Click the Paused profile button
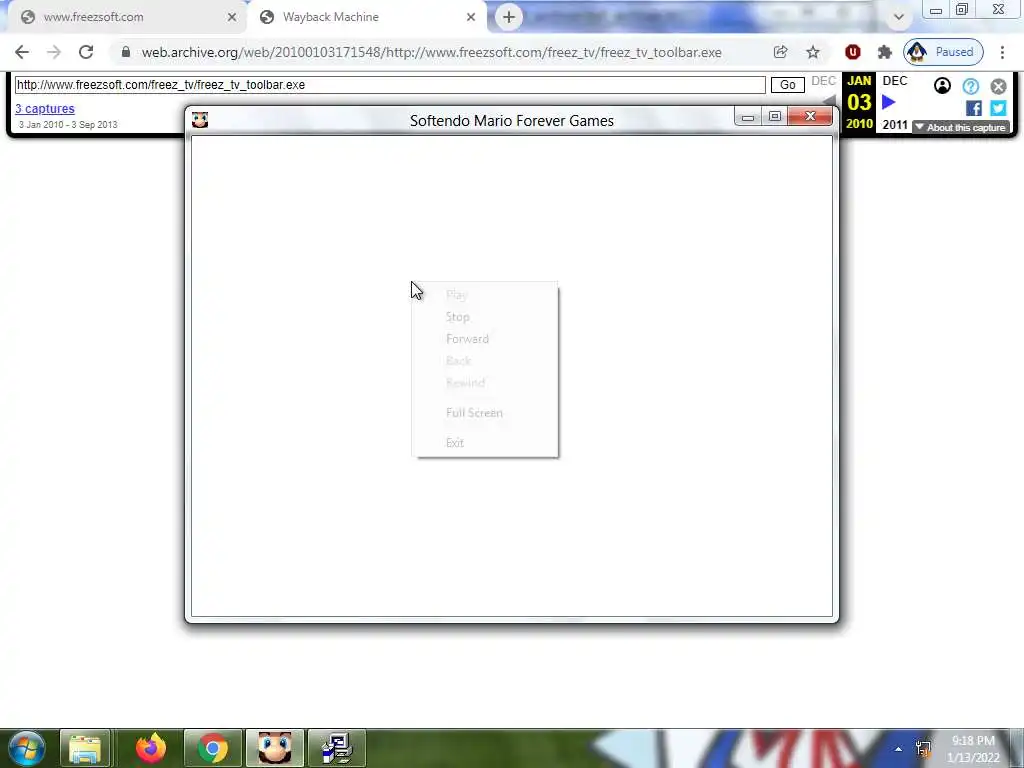This screenshot has width=1024, height=768. [x=943, y=52]
